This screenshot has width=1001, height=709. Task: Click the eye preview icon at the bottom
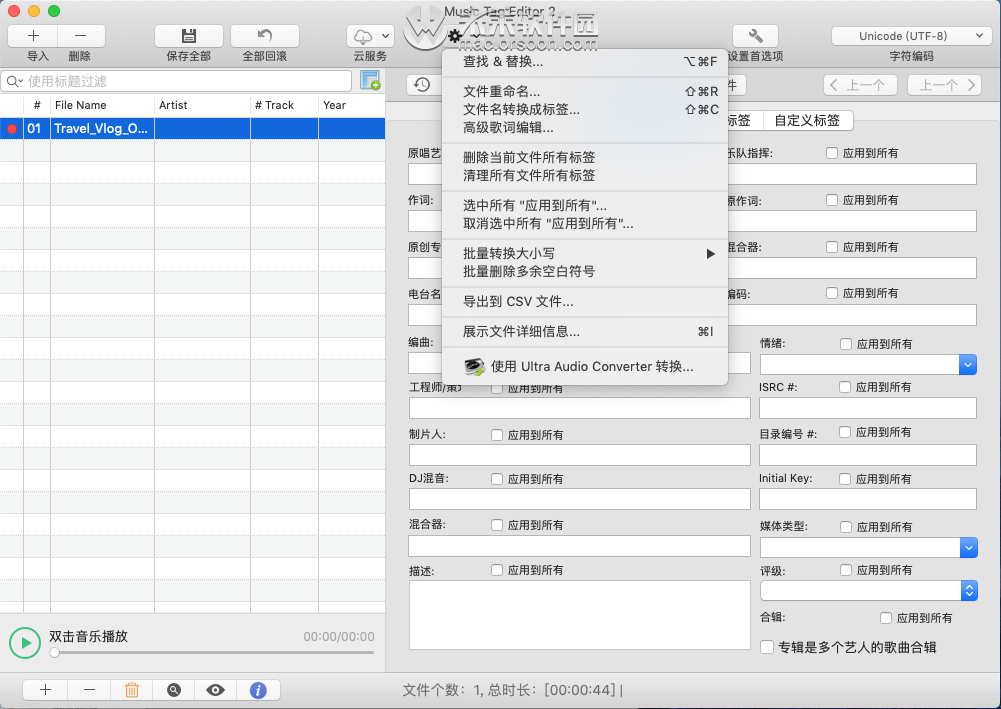point(215,690)
